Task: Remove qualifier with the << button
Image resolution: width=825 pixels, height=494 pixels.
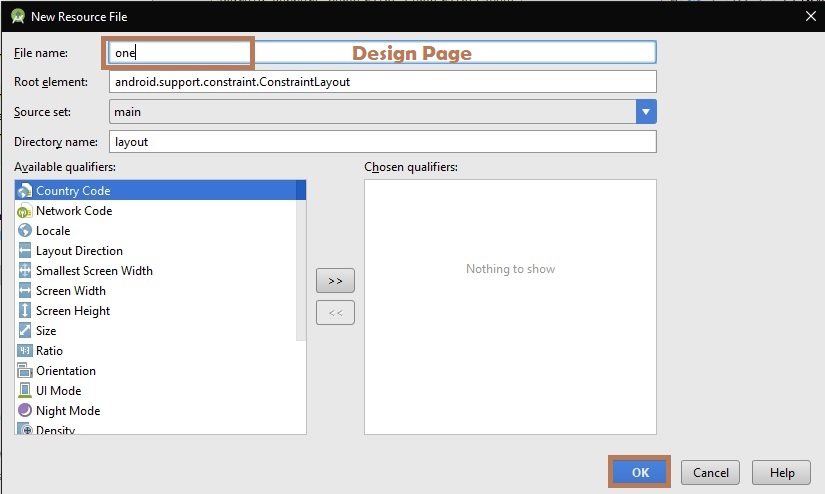Action: (335, 312)
